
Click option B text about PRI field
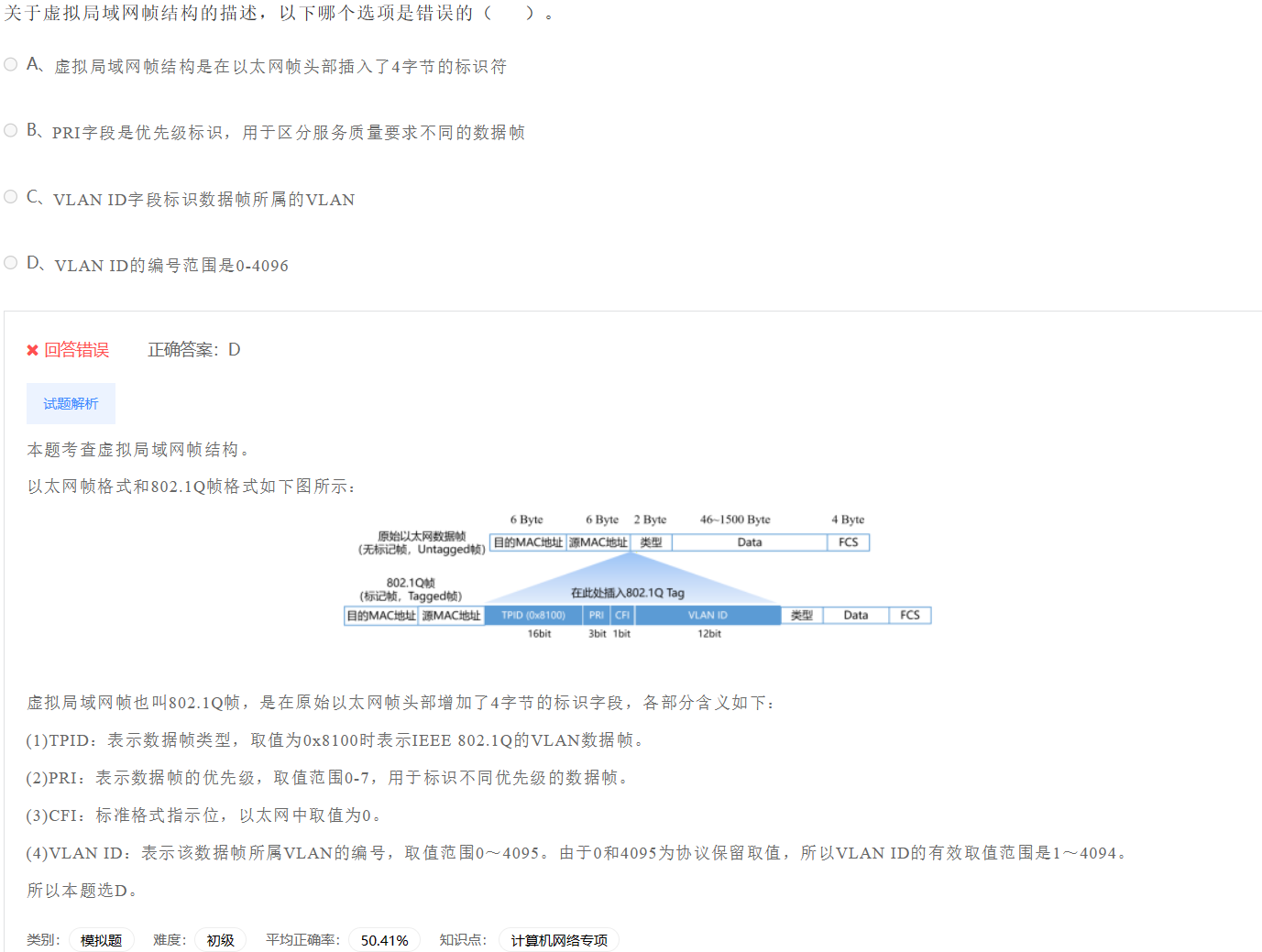click(288, 133)
